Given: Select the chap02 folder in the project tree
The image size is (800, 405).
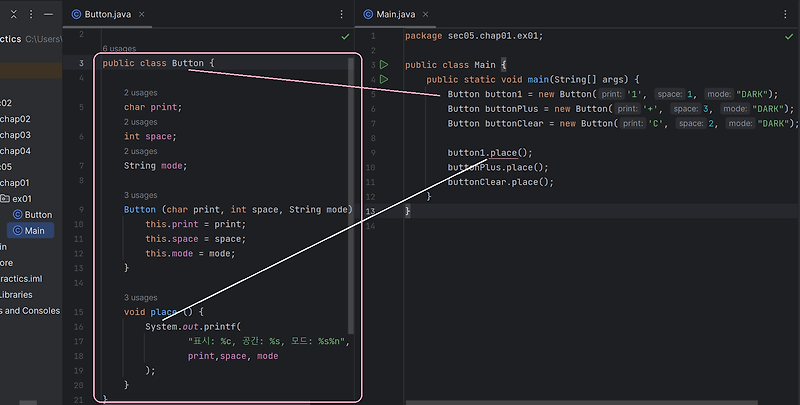Looking at the screenshot, I should (15, 119).
